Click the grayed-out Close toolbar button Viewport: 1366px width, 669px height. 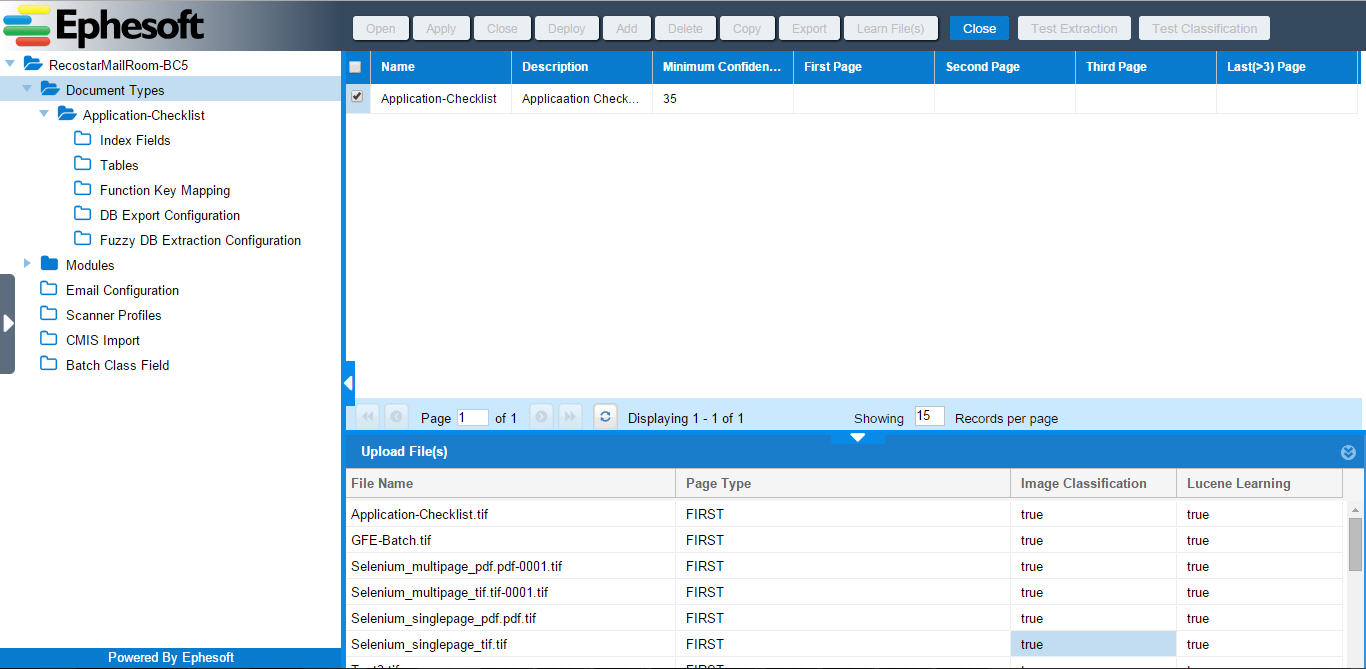502,28
